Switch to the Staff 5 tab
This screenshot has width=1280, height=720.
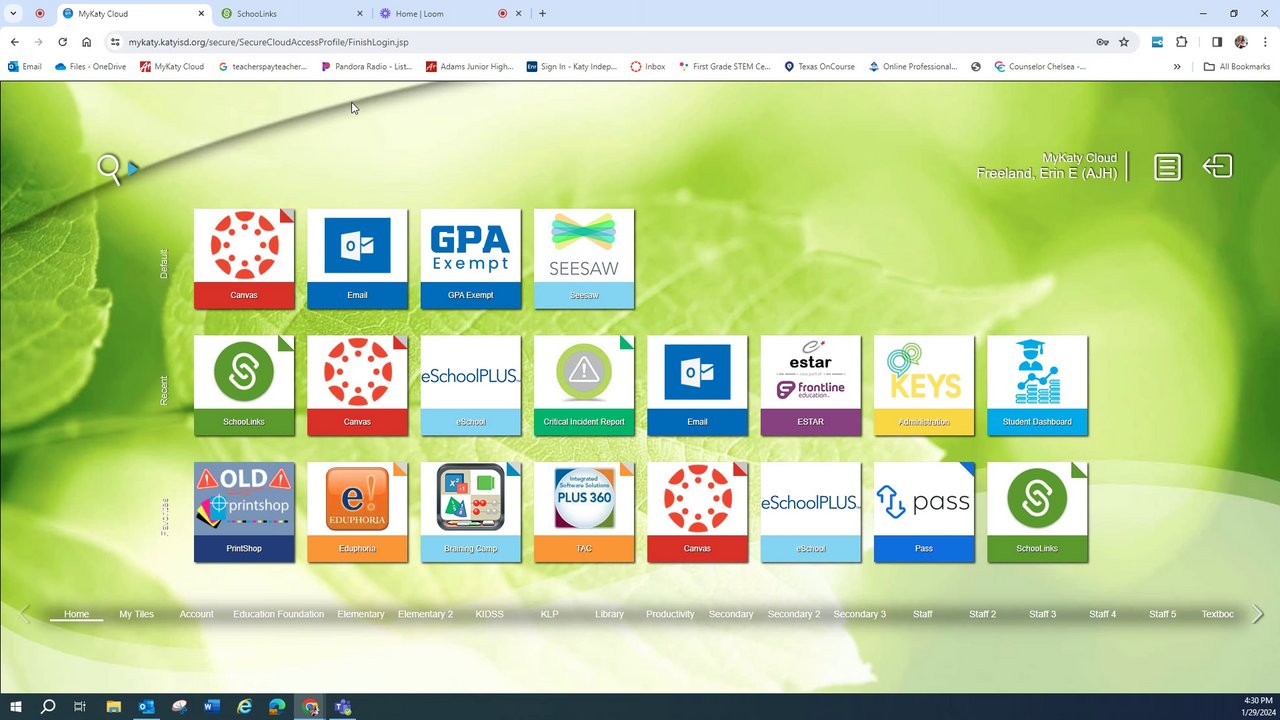coord(1163,614)
